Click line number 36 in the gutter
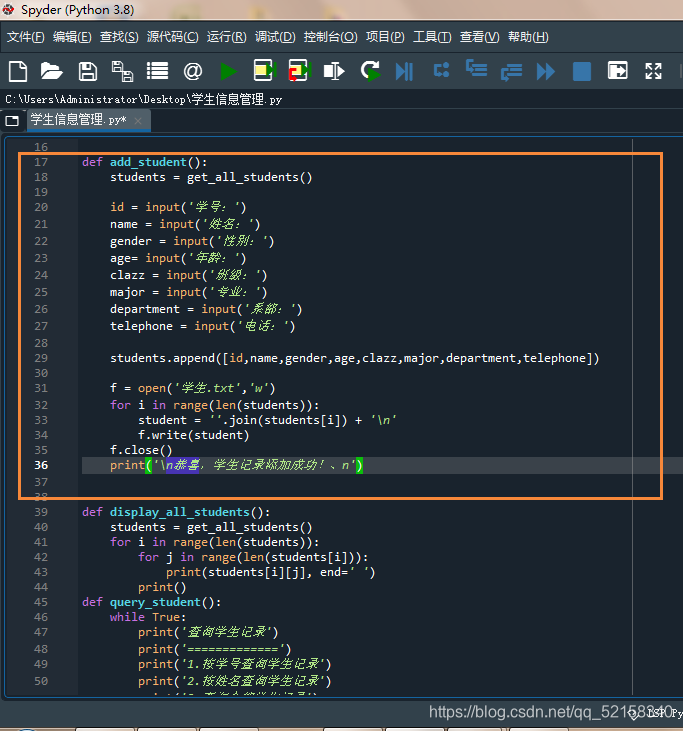 click(x=41, y=465)
